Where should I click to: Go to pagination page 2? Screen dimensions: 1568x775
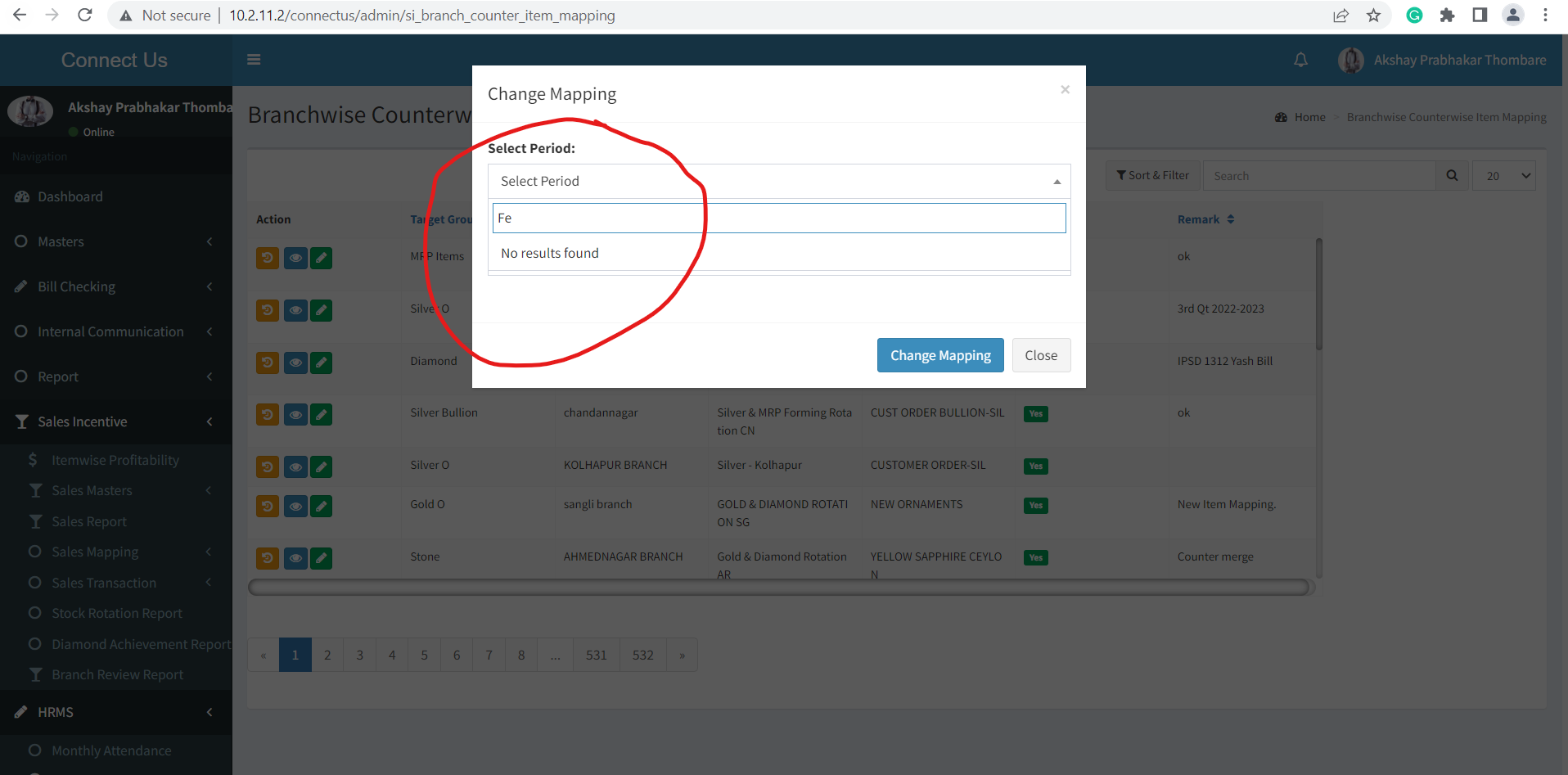point(327,655)
